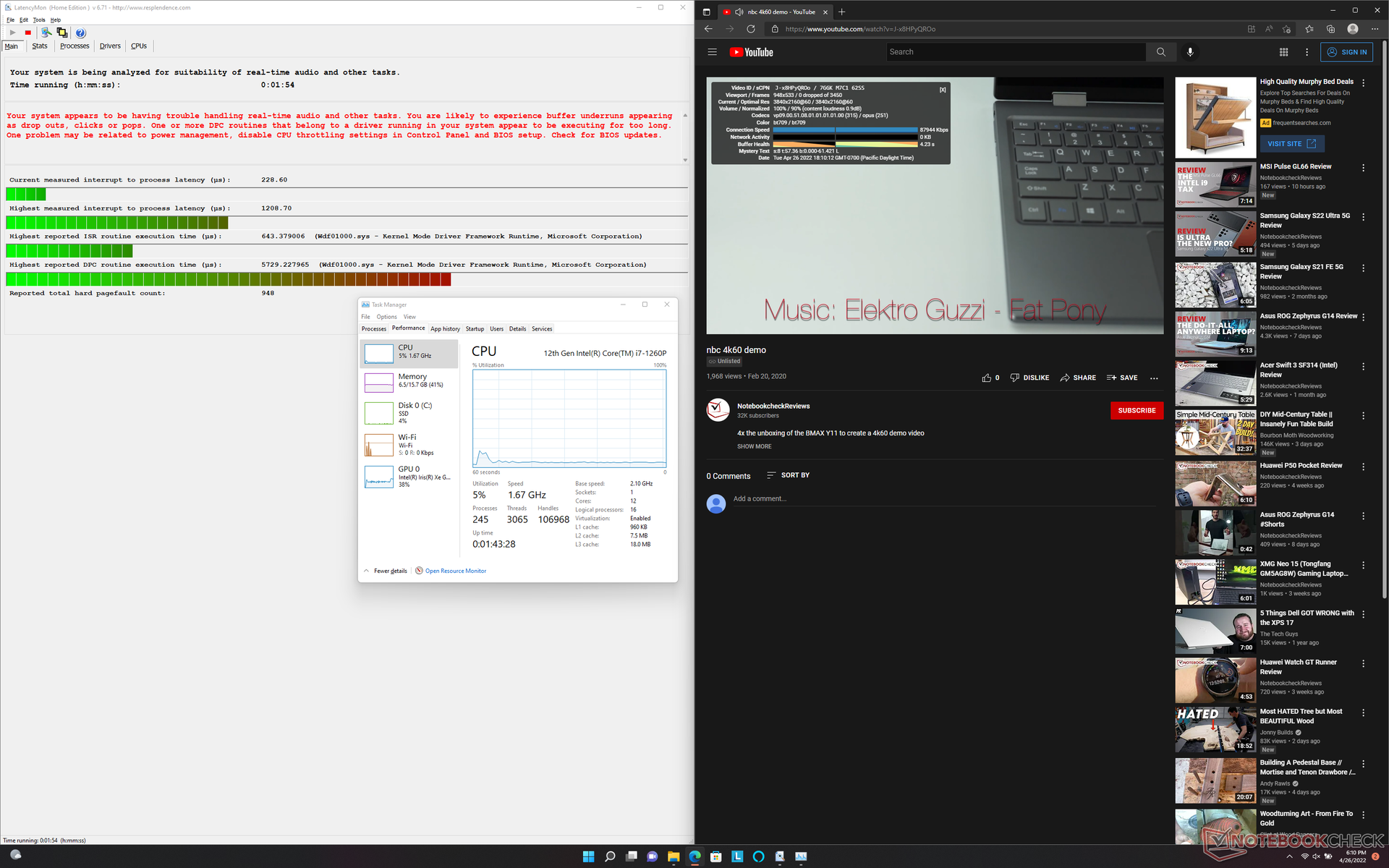Screen dimensions: 1389x868
Task: Click YouTube voice search microphone icon
Action: 1190,52
